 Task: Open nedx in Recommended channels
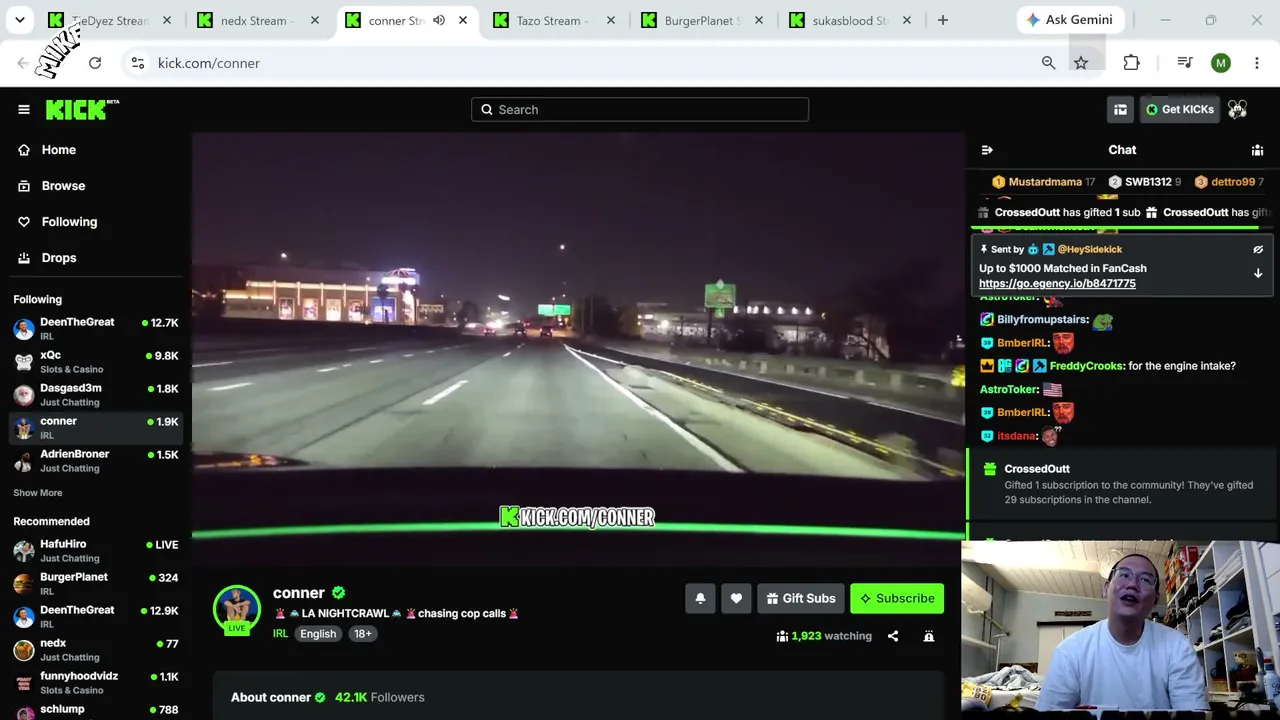pyautogui.click(x=96, y=650)
